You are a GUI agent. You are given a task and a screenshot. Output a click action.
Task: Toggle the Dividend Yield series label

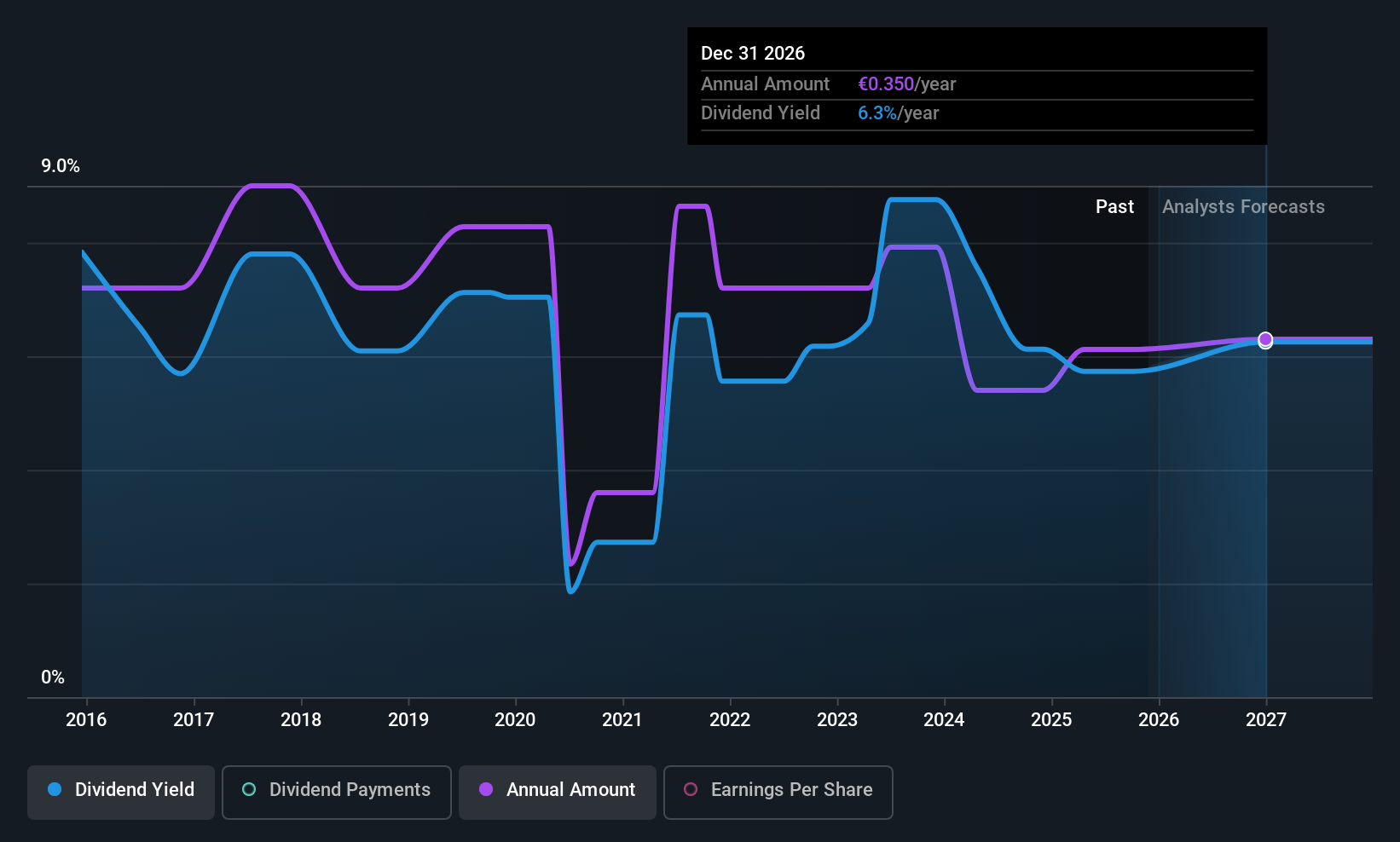[x=135, y=790]
